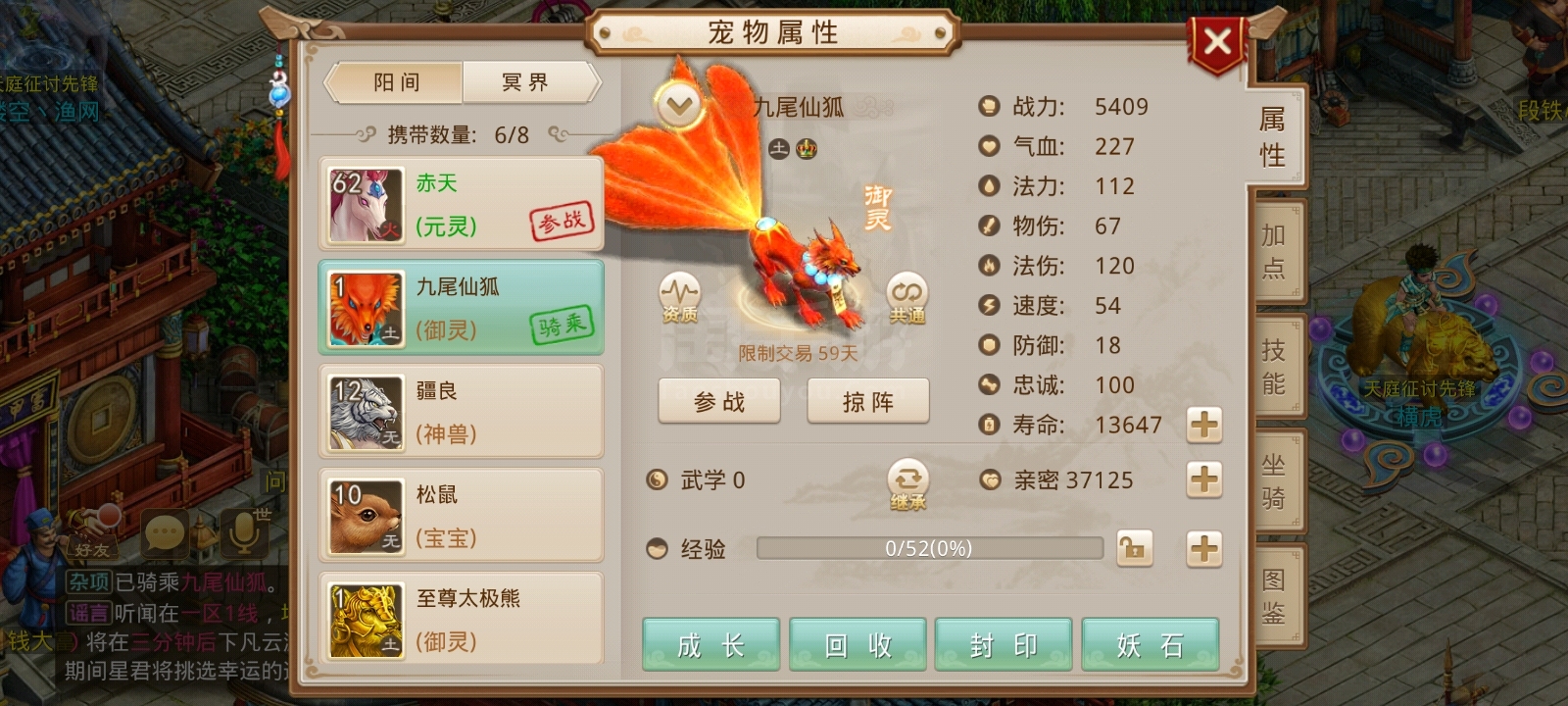Click the plus icon beside 寿命
This screenshot has width=1568, height=706.
click(x=1203, y=425)
